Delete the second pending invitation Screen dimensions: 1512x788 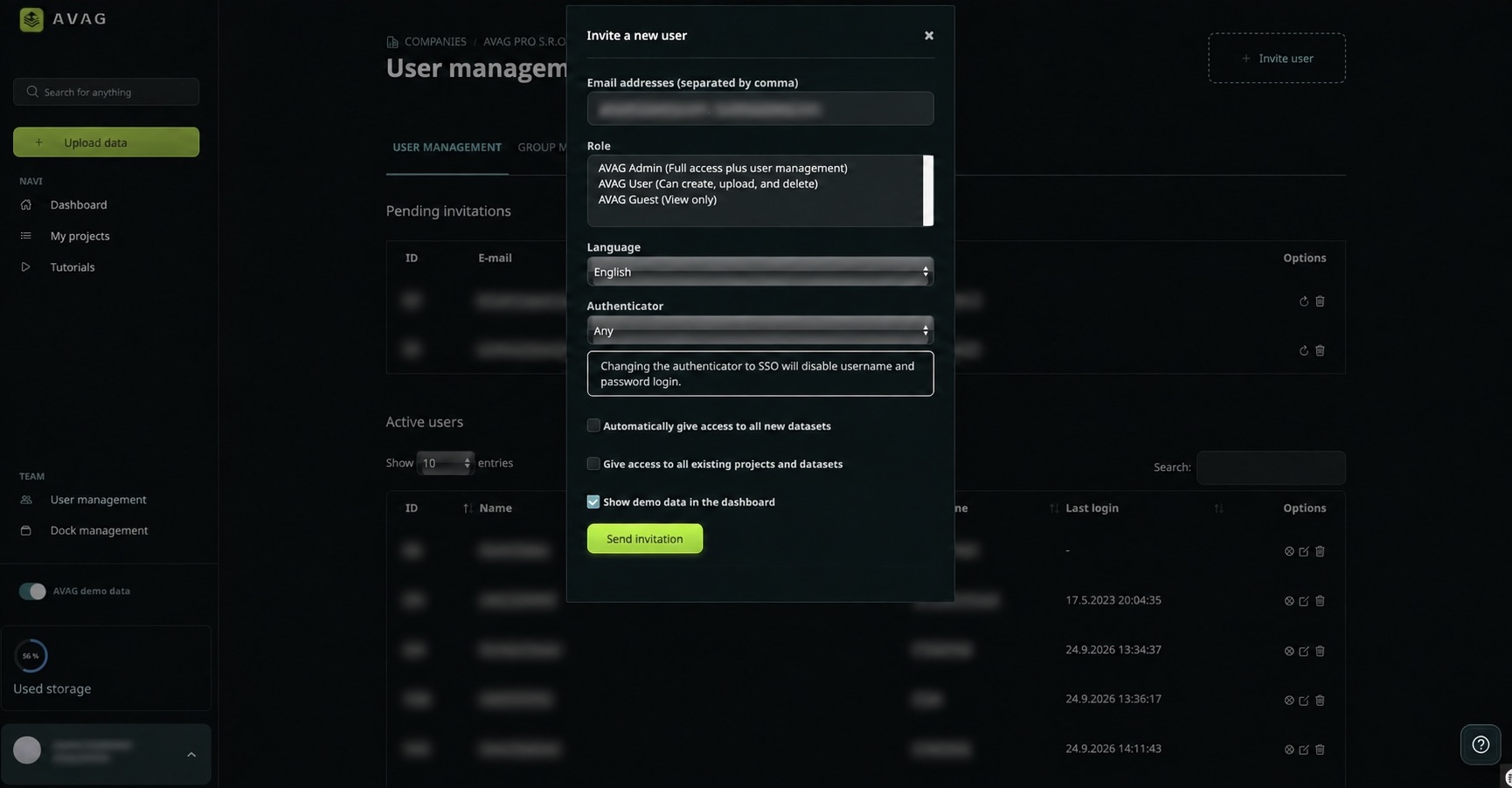(x=1320, y=350)
